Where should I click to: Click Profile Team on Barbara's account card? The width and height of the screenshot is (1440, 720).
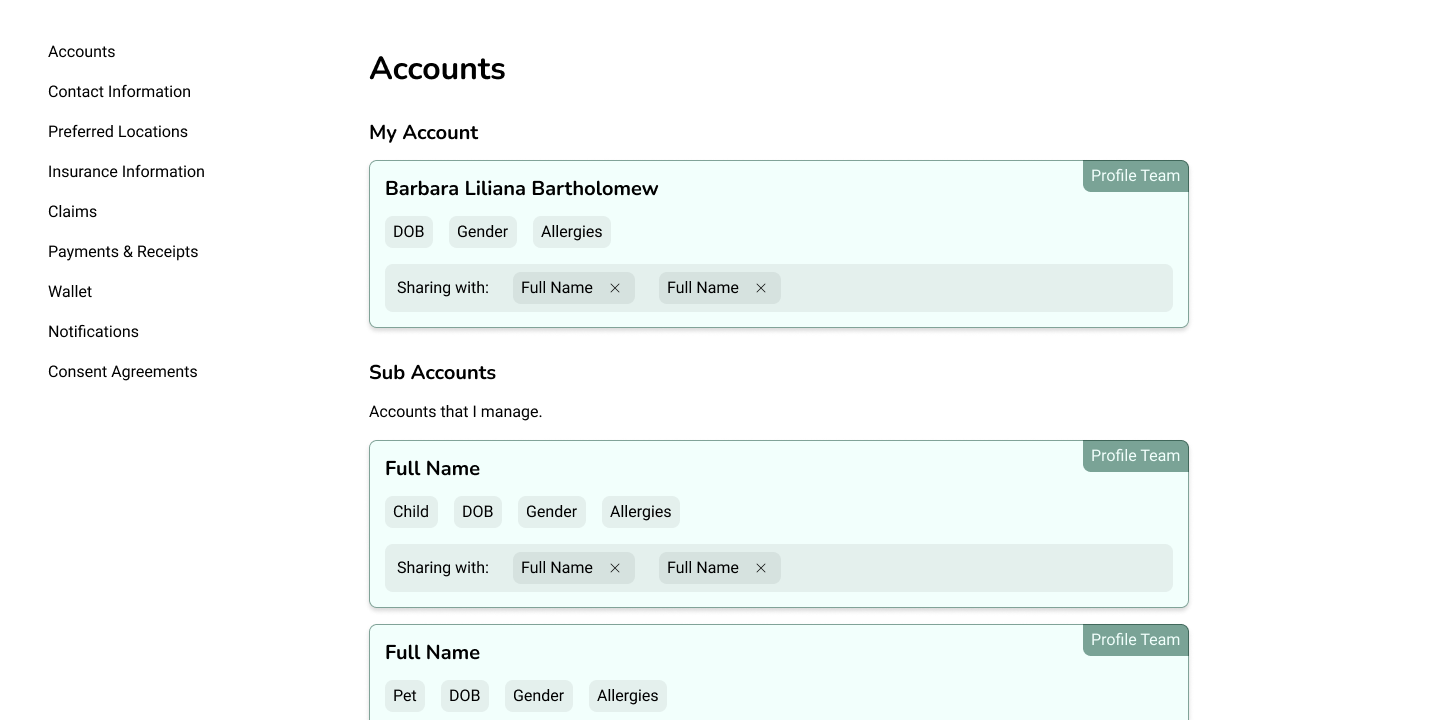1135,176
